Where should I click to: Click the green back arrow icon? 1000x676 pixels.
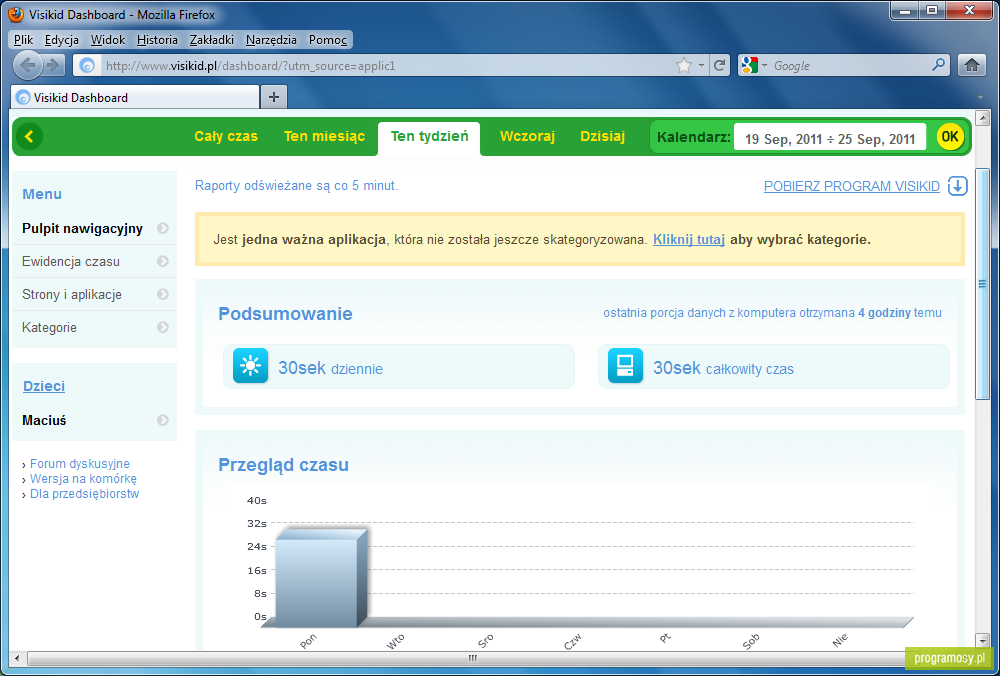pyautogui.click(x=29, y=136)
